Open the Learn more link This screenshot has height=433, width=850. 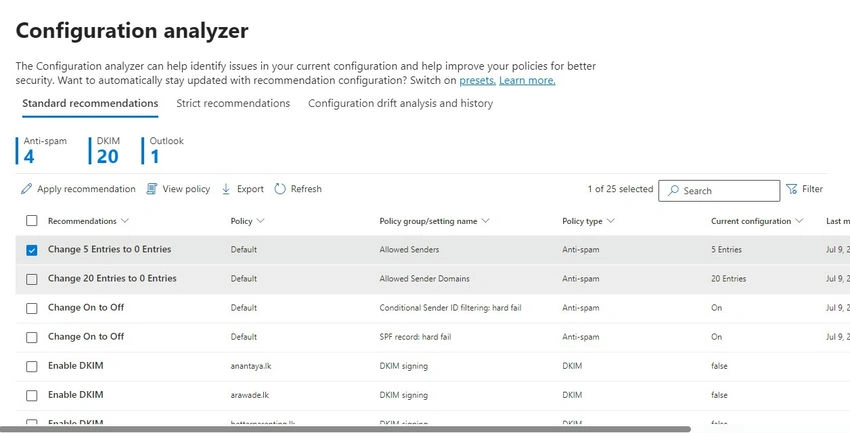(x=527, y=81)
